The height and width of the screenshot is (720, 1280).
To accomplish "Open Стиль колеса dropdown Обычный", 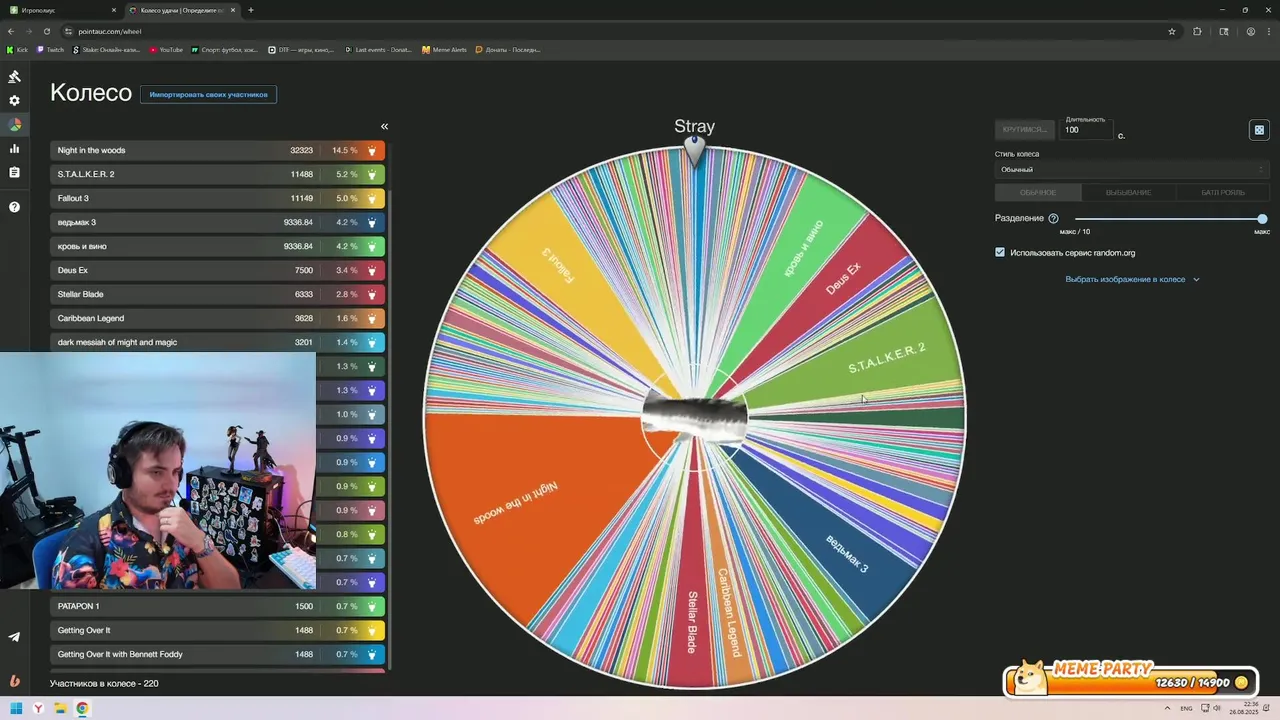I will coord(1132,169).
